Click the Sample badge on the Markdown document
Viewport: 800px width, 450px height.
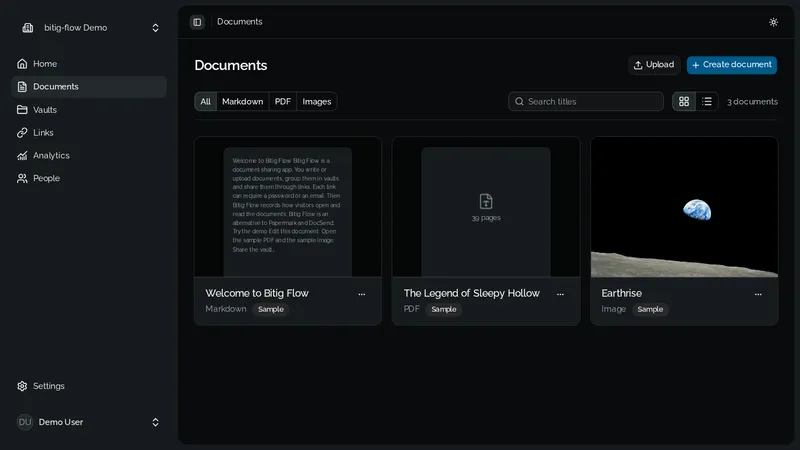point(271,309)
